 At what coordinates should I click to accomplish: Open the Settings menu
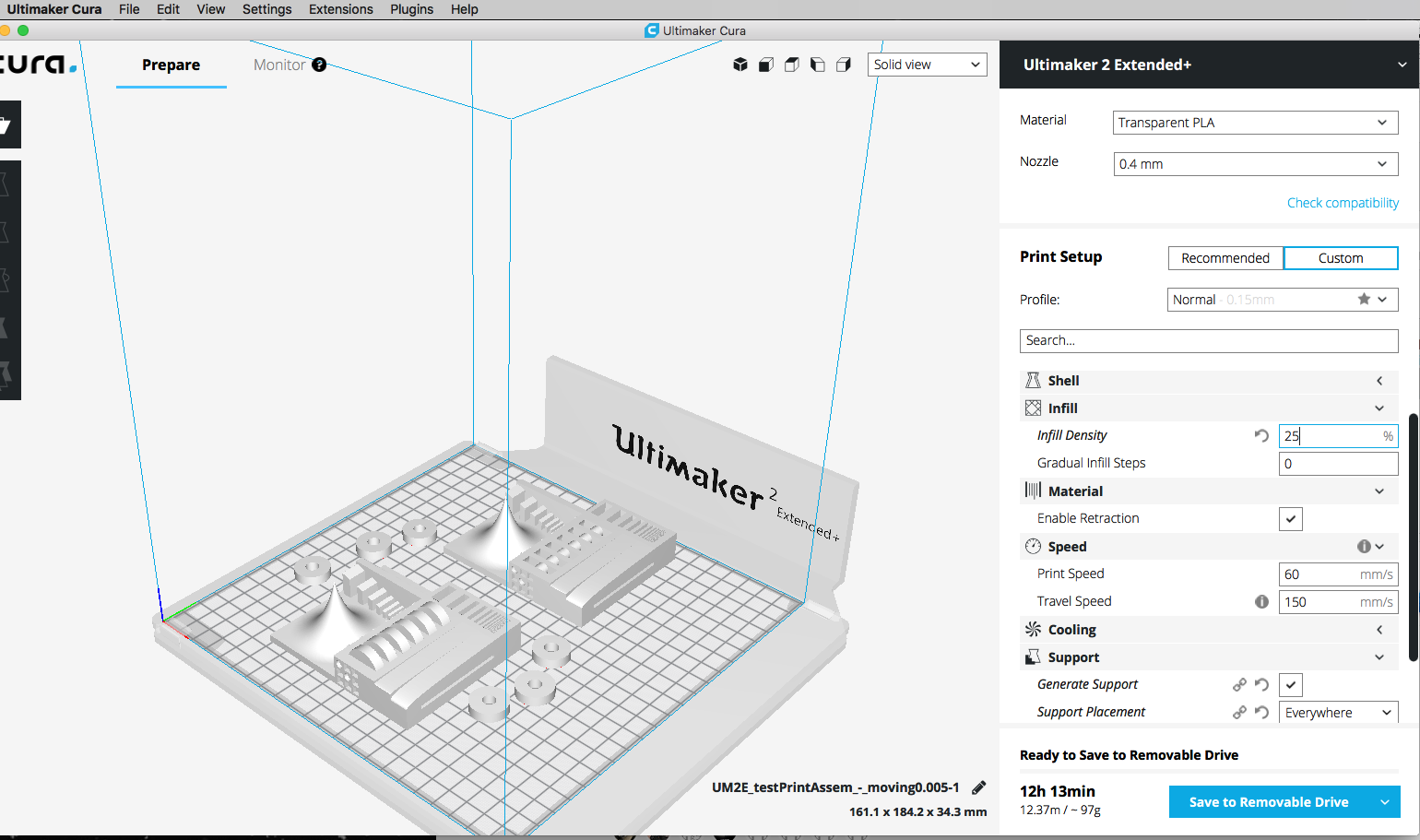(x=267, y=9)
